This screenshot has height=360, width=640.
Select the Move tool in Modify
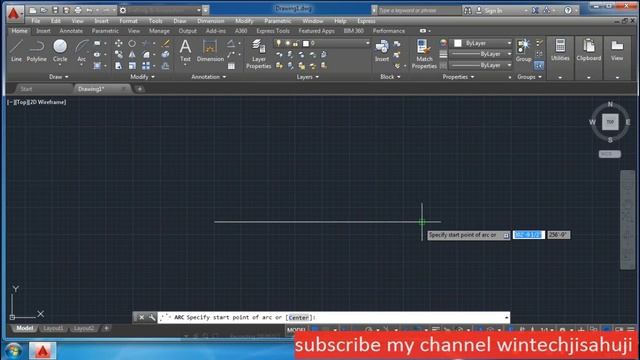point(118,43)
